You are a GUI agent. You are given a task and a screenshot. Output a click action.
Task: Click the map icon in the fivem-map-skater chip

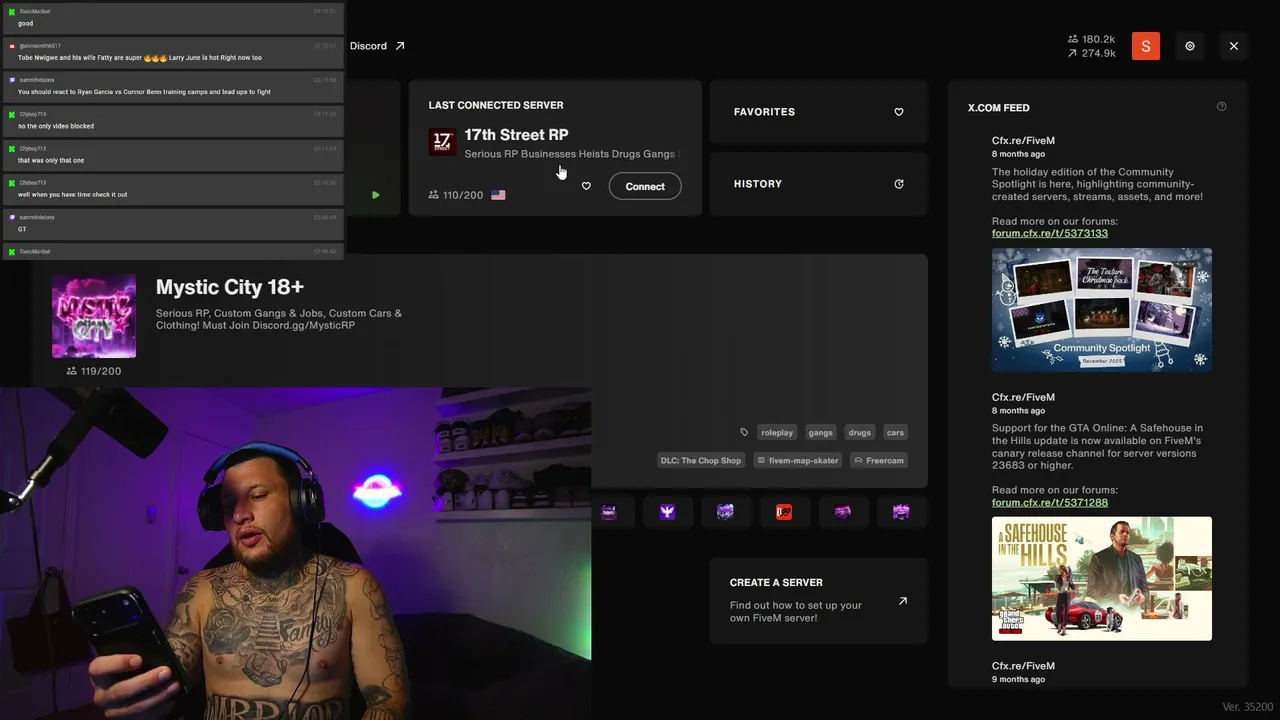(x=761, y=460)
